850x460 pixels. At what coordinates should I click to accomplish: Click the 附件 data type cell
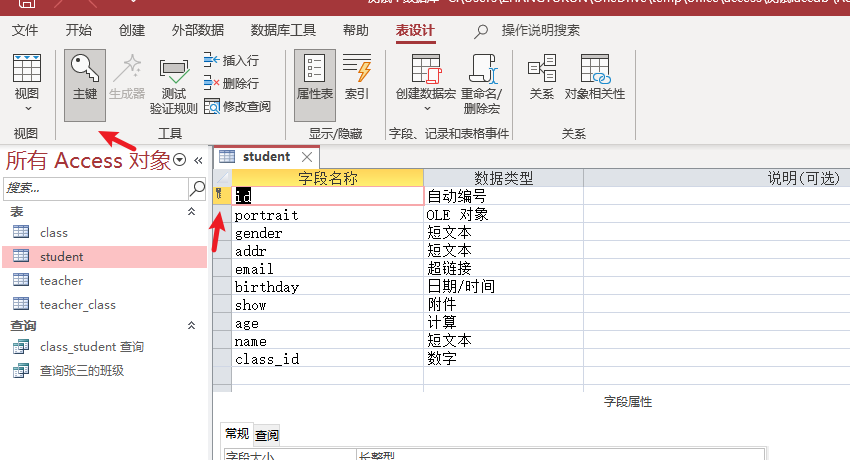click(x=503, y=304)
